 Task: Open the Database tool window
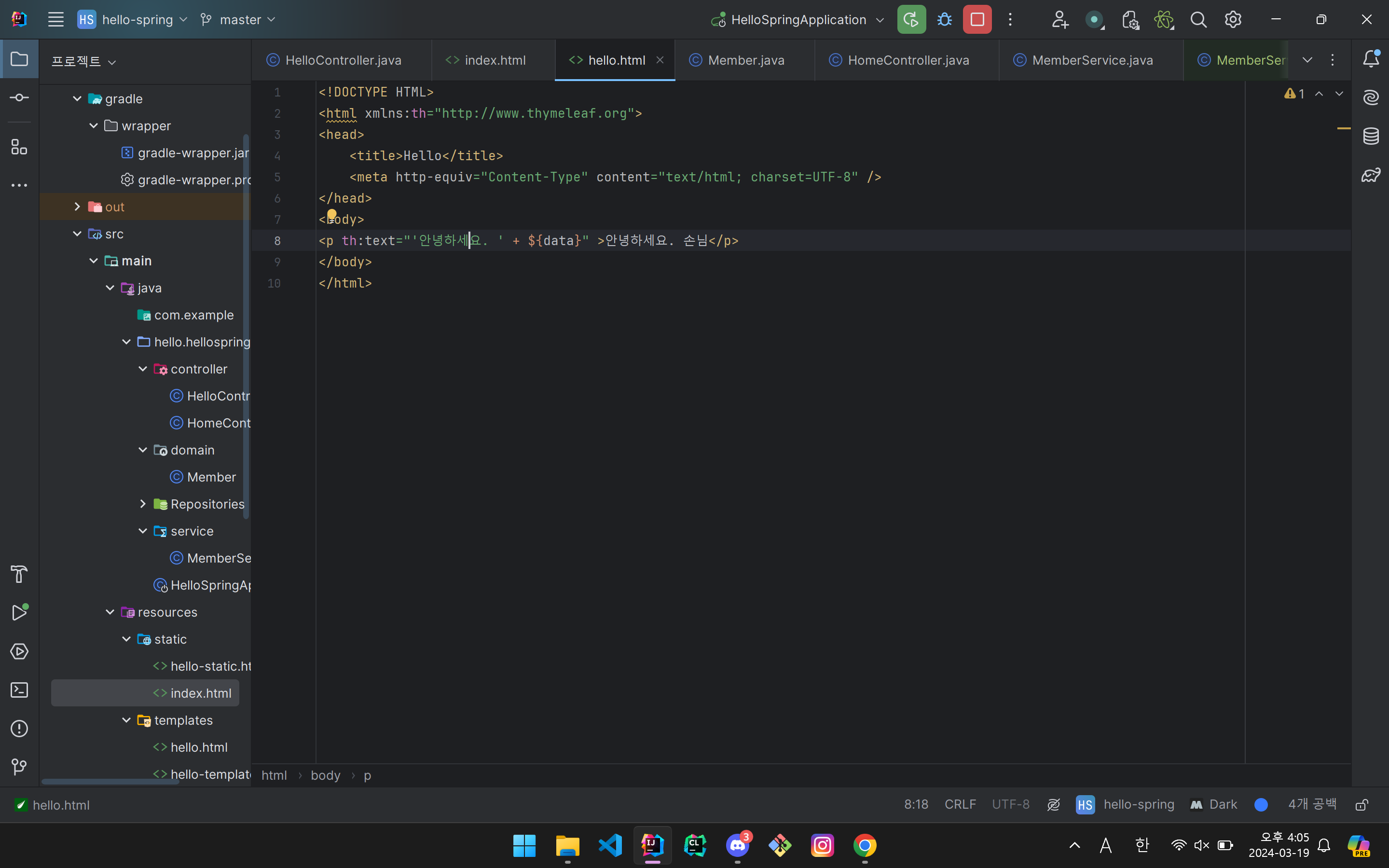coord(1371,136)
